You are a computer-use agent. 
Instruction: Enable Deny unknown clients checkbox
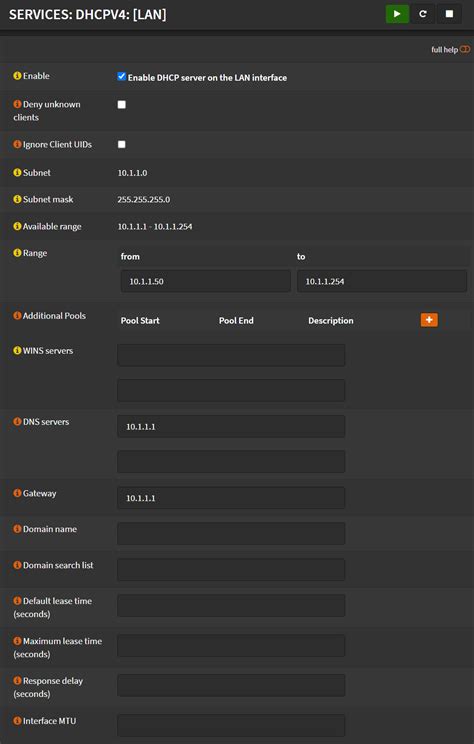121,104
